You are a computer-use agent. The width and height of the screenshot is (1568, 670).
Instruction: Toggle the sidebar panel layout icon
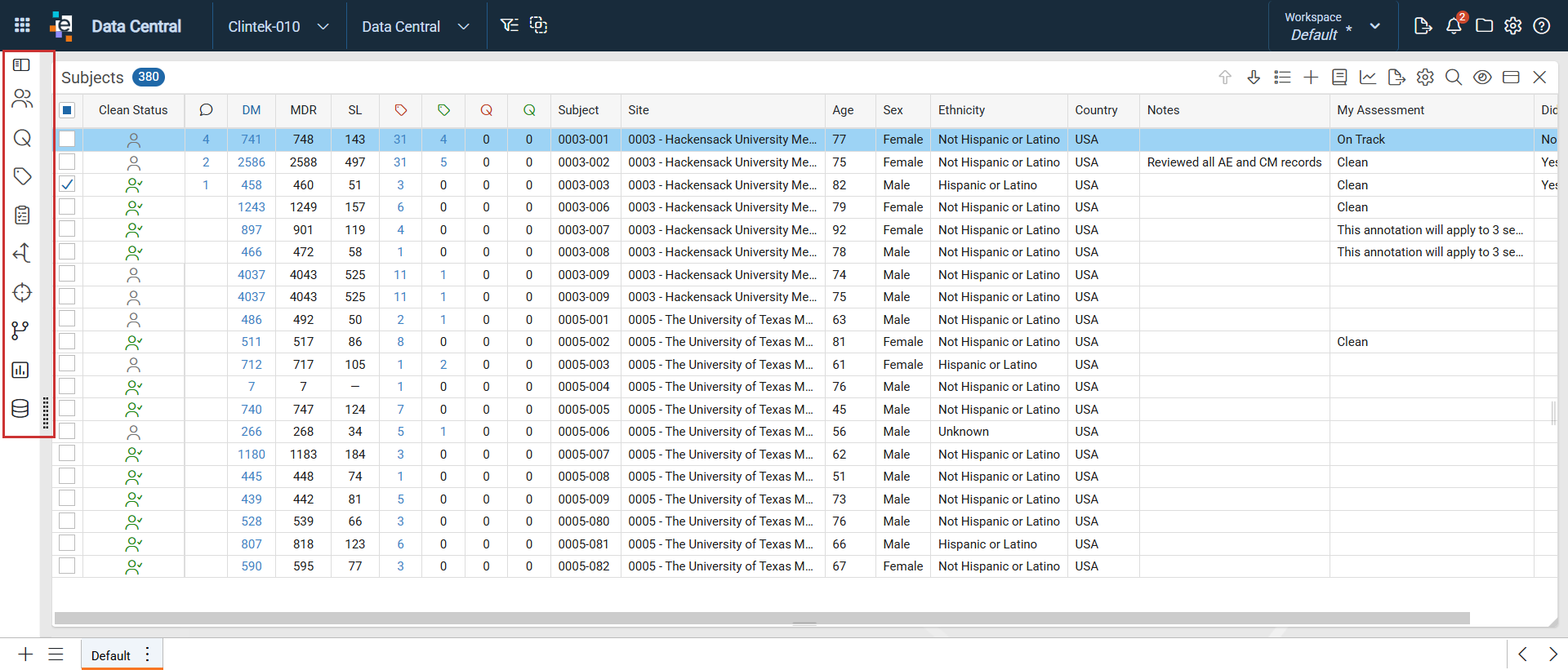tap(22, 64)
